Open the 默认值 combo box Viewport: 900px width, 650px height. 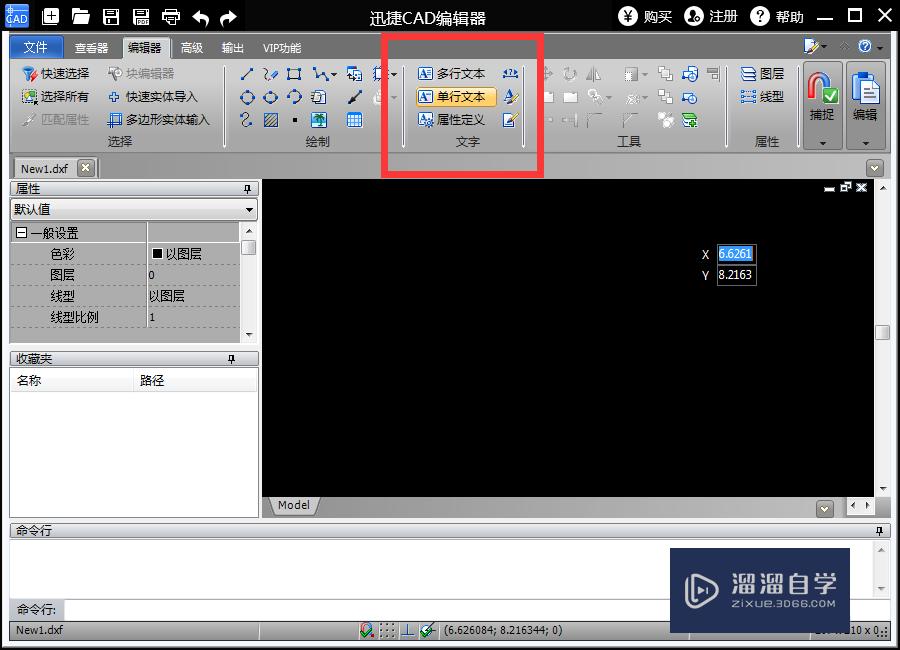point(134,210)
